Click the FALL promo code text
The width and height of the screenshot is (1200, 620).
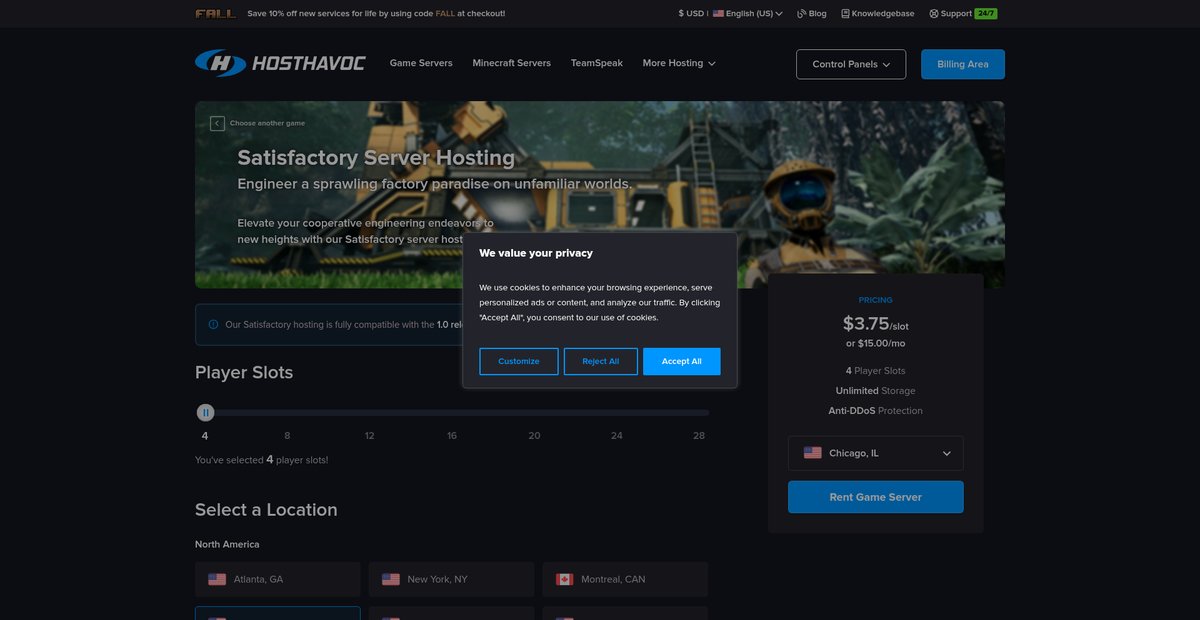pyautogui.click(x=446, y=14)
